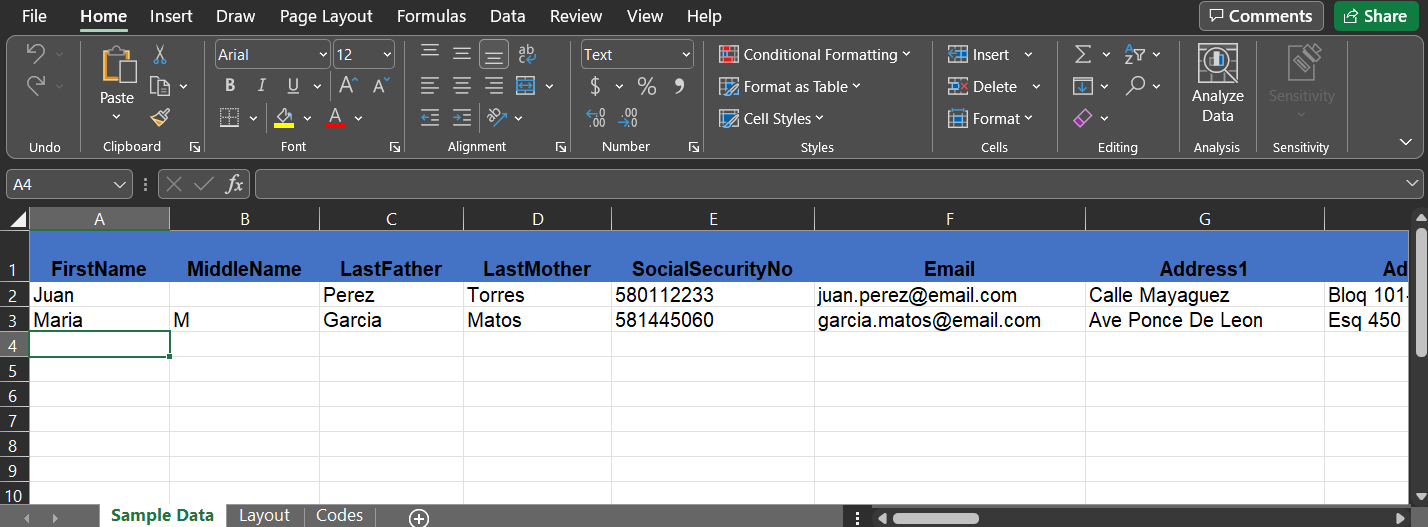Viewport: 1428px width, 527px height.
Task: Apply the red font color
Action: 336,118
